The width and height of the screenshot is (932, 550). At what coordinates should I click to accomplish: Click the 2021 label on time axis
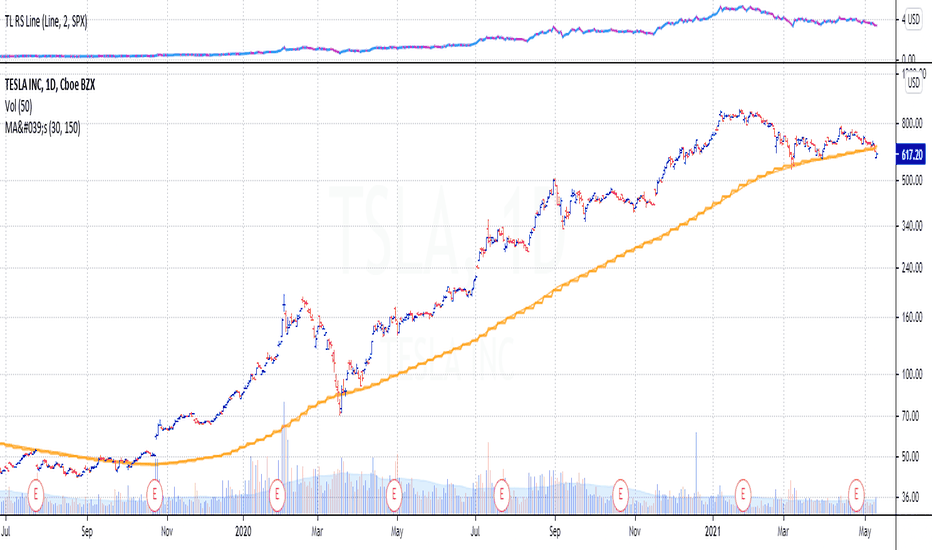713,531
